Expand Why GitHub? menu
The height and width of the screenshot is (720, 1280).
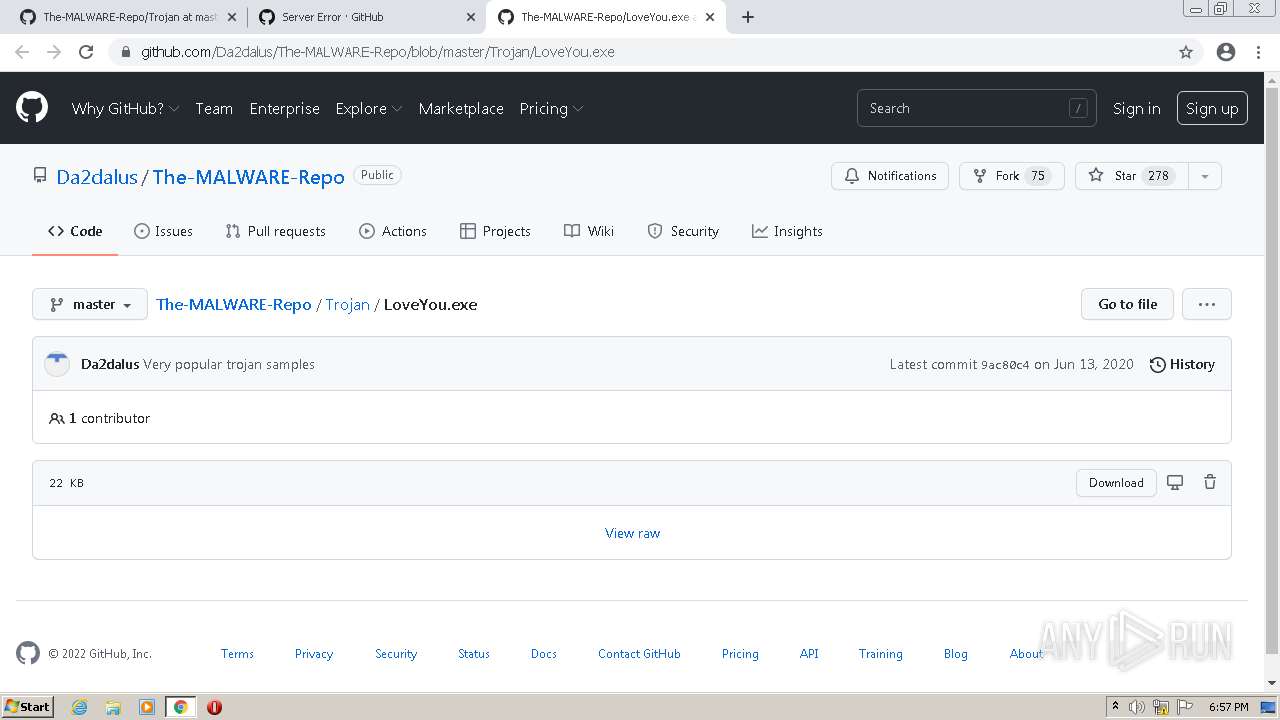click(125, 108)
